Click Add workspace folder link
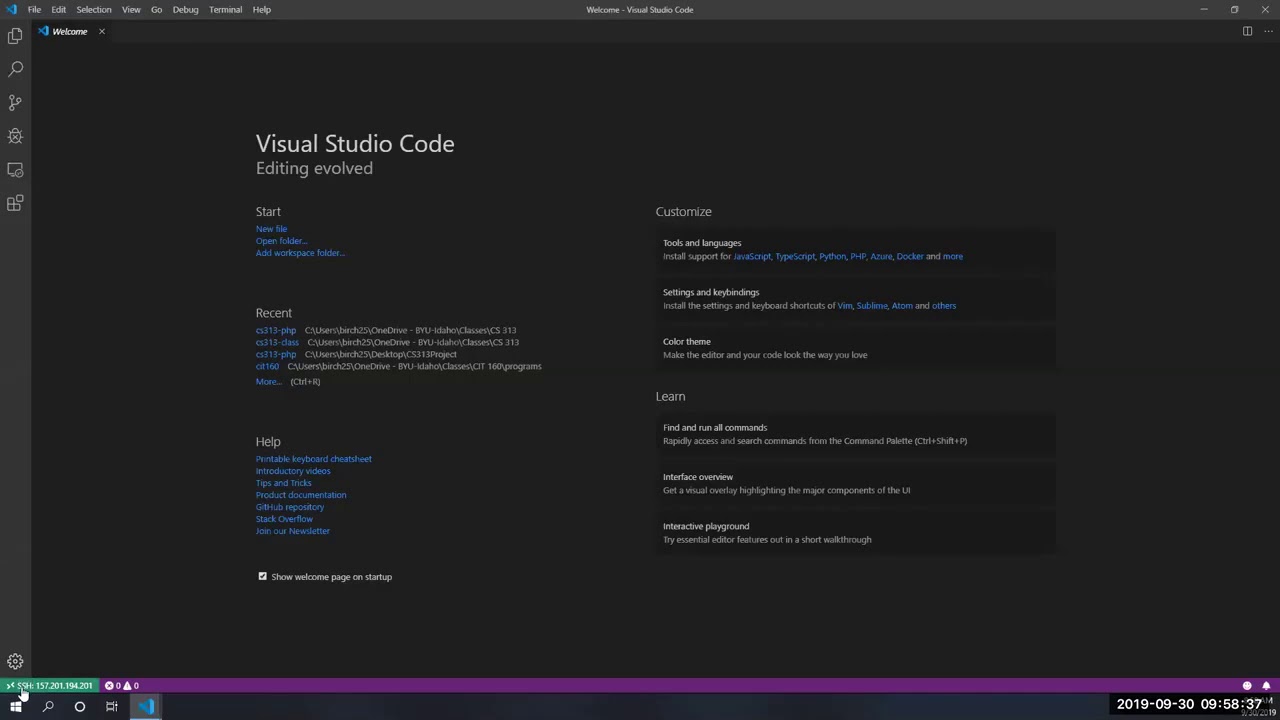The width and height of the screenshot is (1280, 720). click(x=300, y=253)
